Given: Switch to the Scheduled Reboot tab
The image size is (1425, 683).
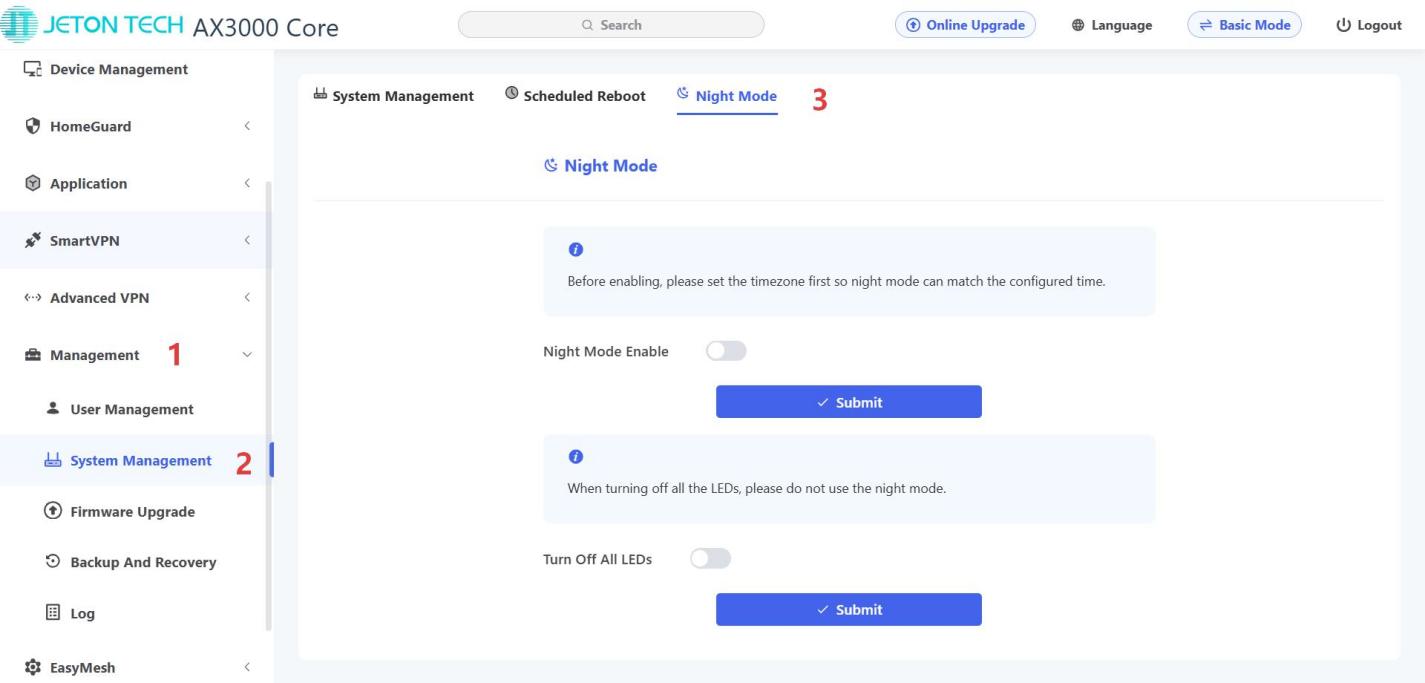Looking at the screenshot, I should (x=575, y=96).
